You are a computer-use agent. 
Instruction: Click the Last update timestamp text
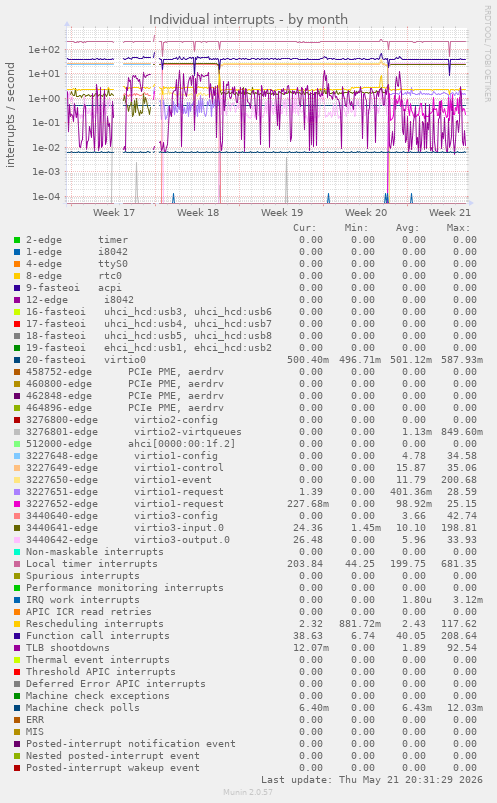(x=372, y=779)
